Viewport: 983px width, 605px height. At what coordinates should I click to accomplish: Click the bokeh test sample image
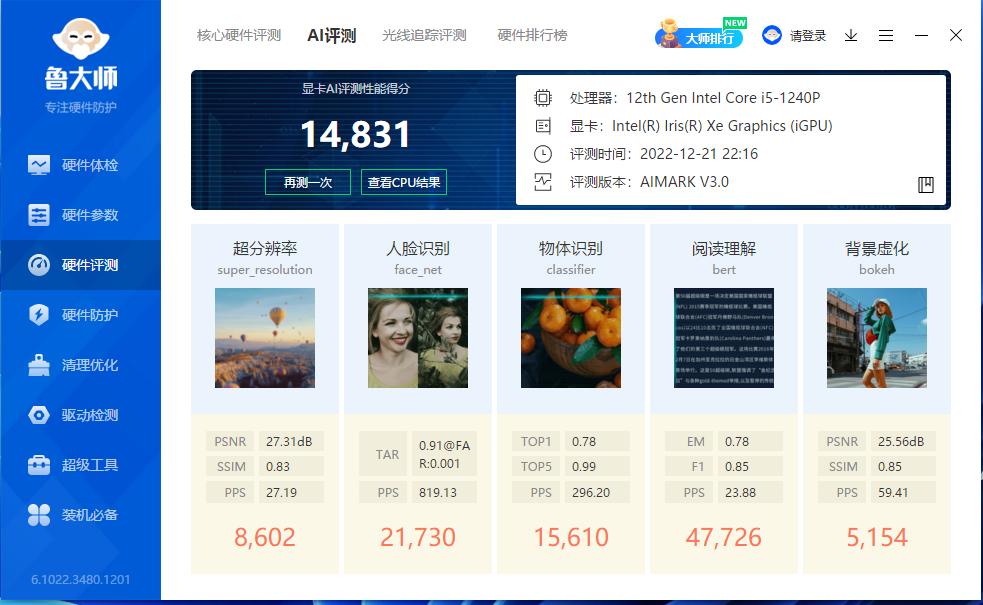point(876,337)
